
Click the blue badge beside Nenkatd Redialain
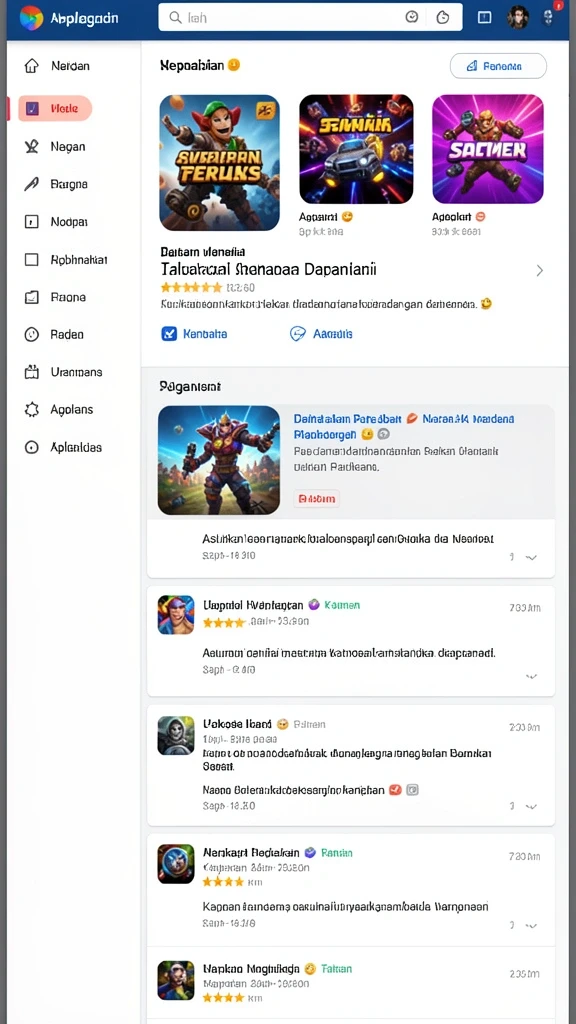[x=311, y=853]
